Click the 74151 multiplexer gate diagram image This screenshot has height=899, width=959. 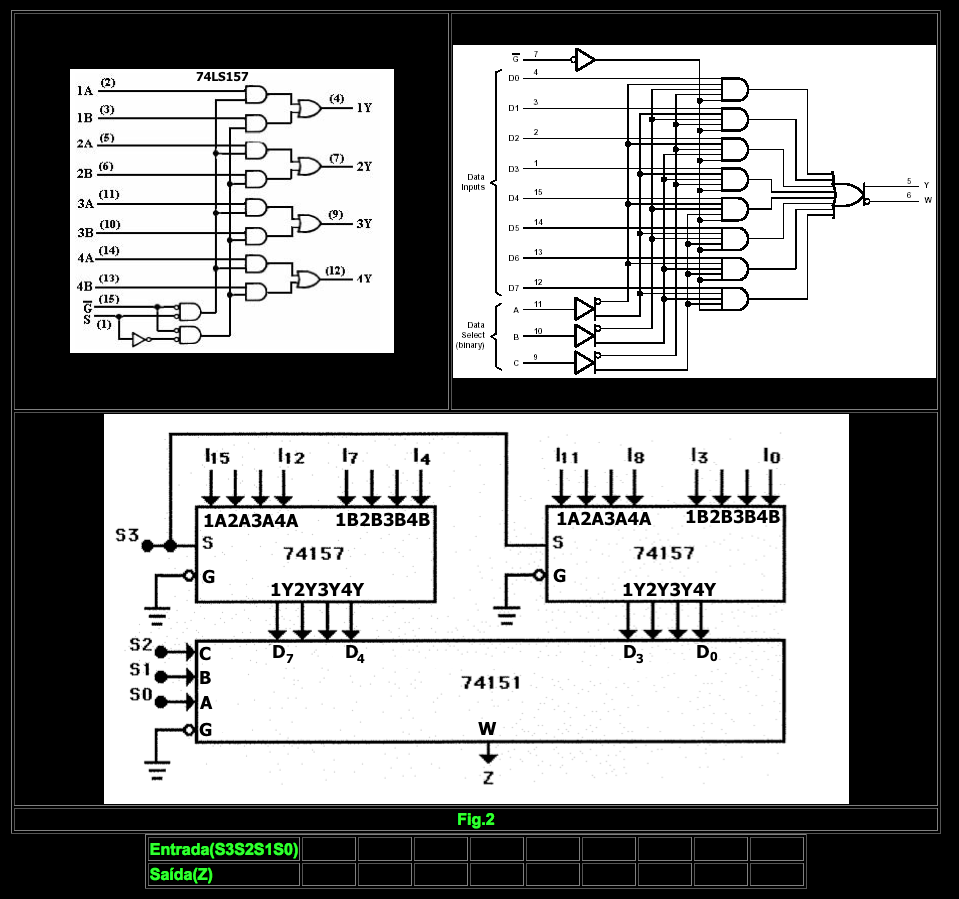click(x=694, y=211)
